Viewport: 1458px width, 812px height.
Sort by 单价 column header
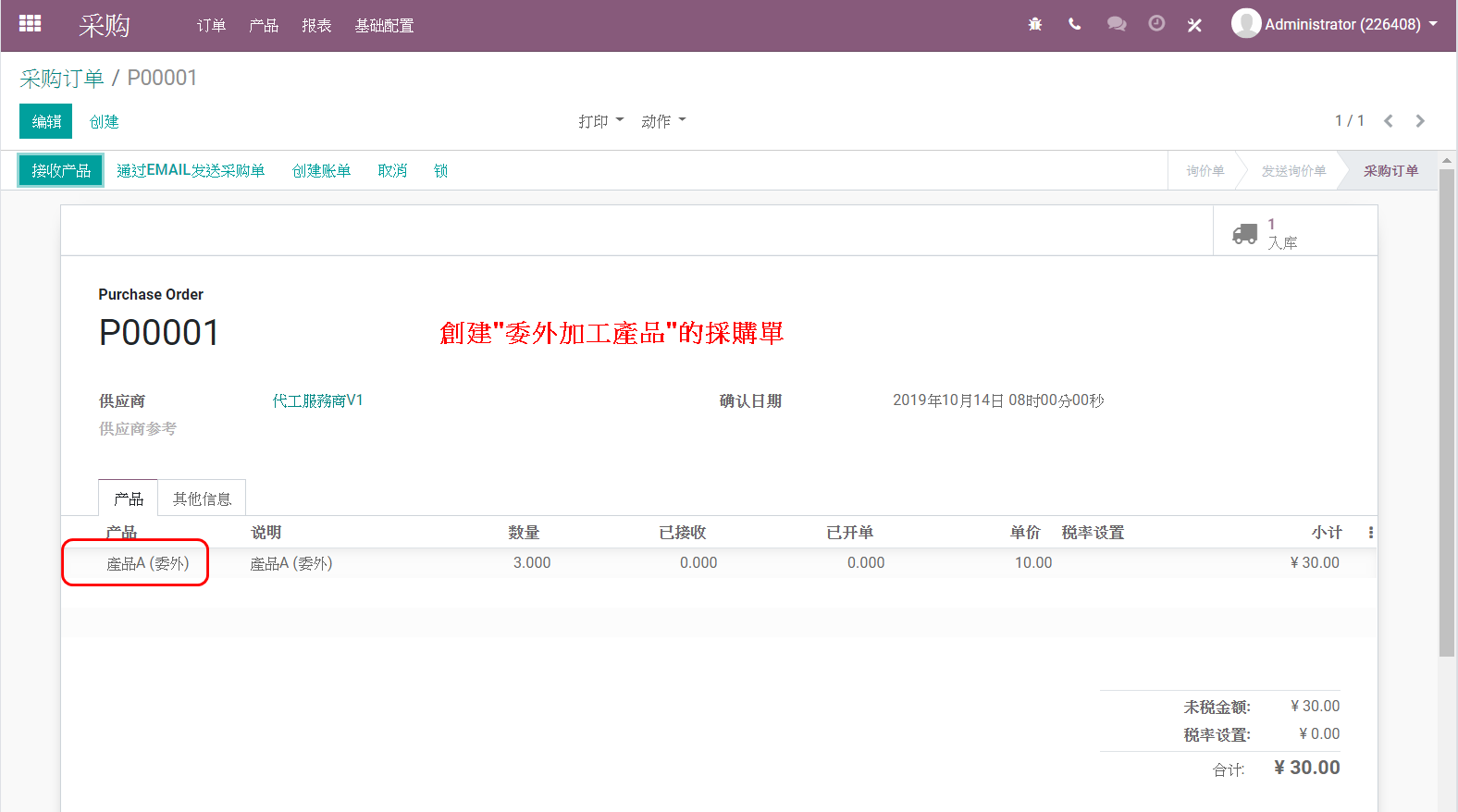click(1025, 533)
